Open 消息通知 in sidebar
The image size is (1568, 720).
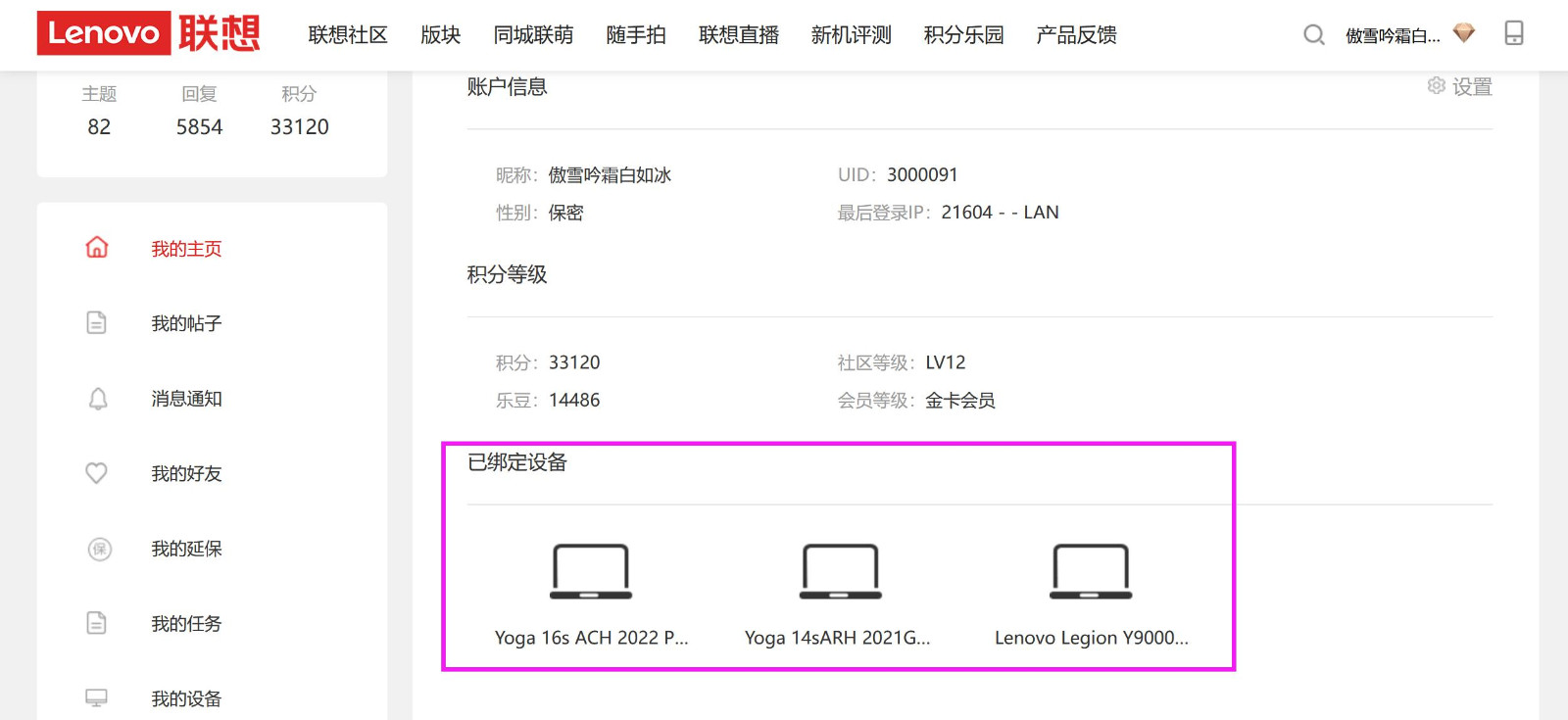point(186,399)
